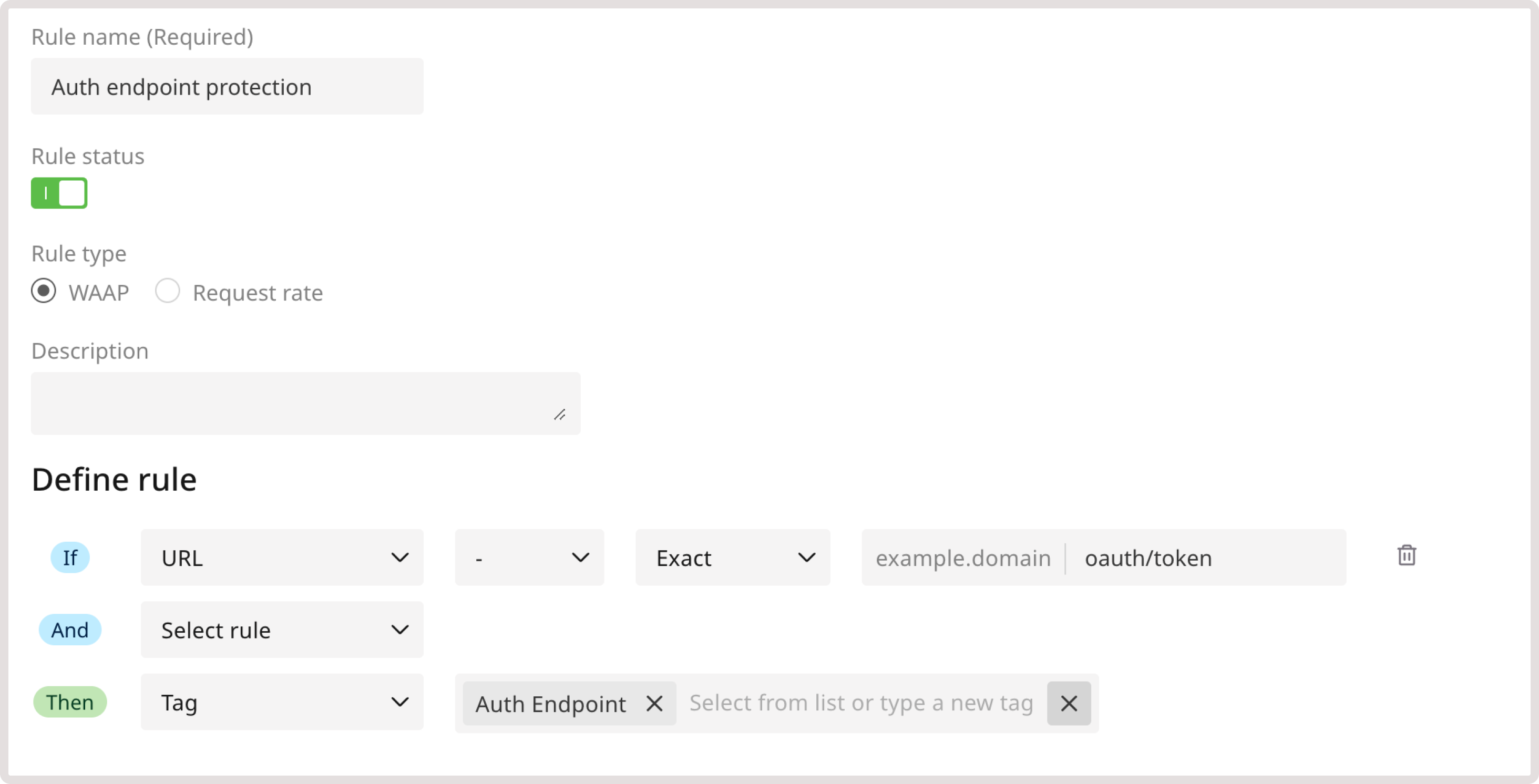1539x784 pixels.
Task: Expand the Select rule dropdown
Action: (281, 630)
